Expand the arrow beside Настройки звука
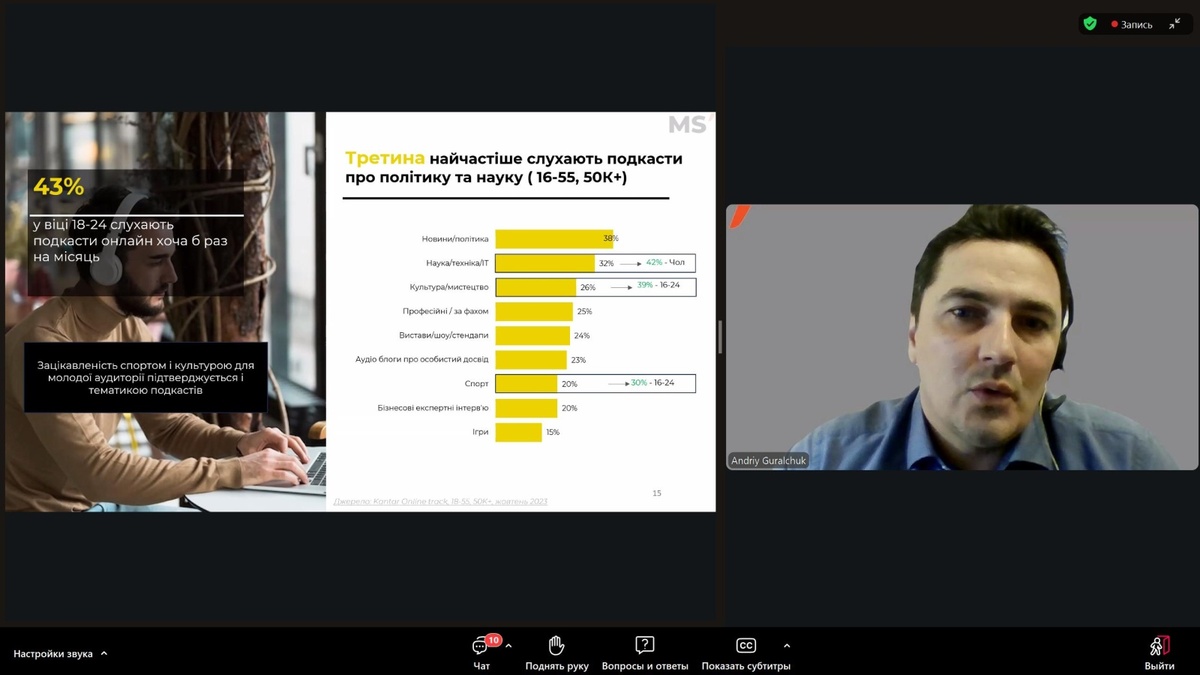Screen dimensions: 1200x675 104,654
